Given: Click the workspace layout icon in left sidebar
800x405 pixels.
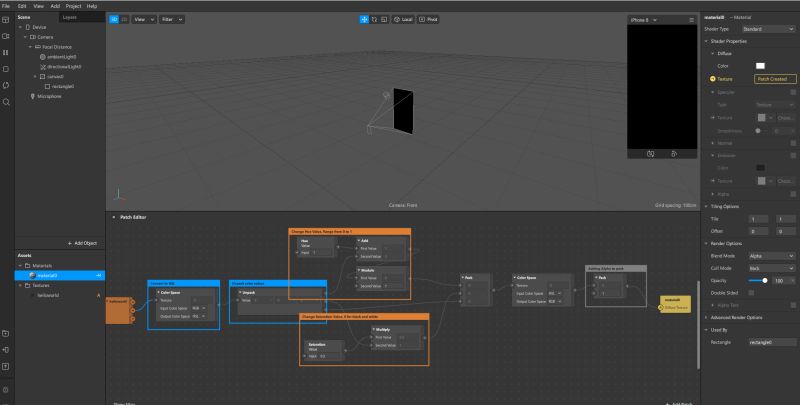Looking at the screenshot, I should [6, 20].
